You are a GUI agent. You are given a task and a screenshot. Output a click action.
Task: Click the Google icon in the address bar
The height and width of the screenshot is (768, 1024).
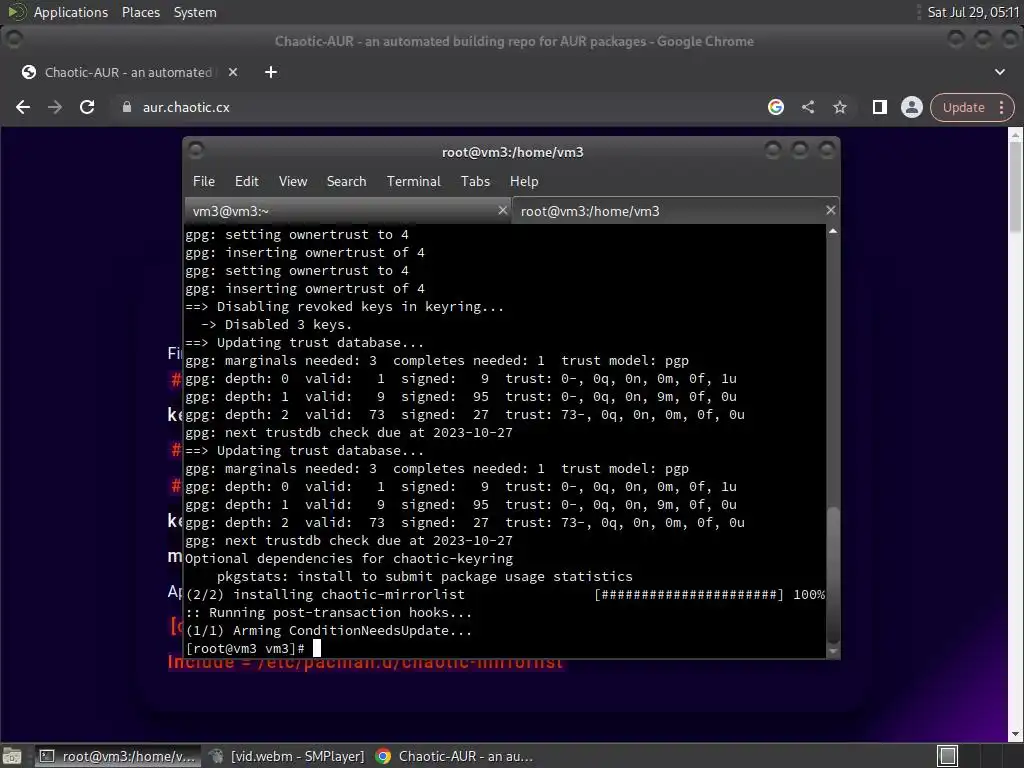click(776, 107)
